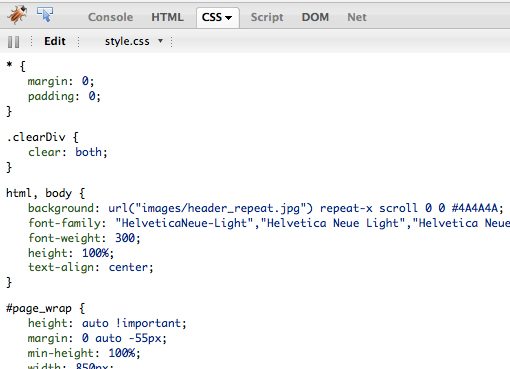The height and width of the screenshot is (369, 510).
Task: Switch to the Console tab
Action: tap(110, 17)
